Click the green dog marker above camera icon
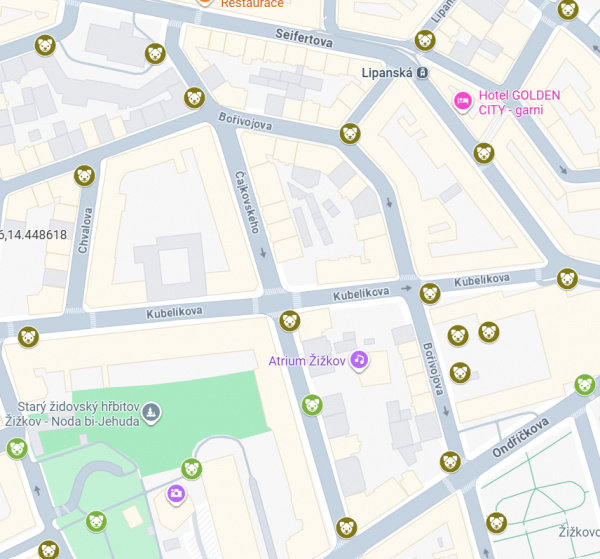Image resolution: width=600 pixels, height=559 pixels. pyautogui.click(x=192, y=468)
